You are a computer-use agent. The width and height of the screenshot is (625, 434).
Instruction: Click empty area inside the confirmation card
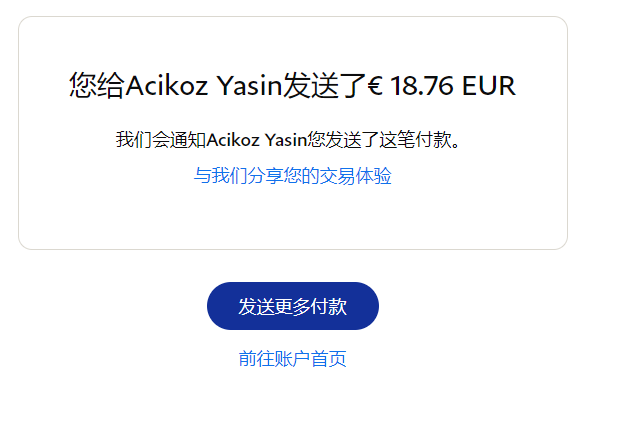[293, 217]
